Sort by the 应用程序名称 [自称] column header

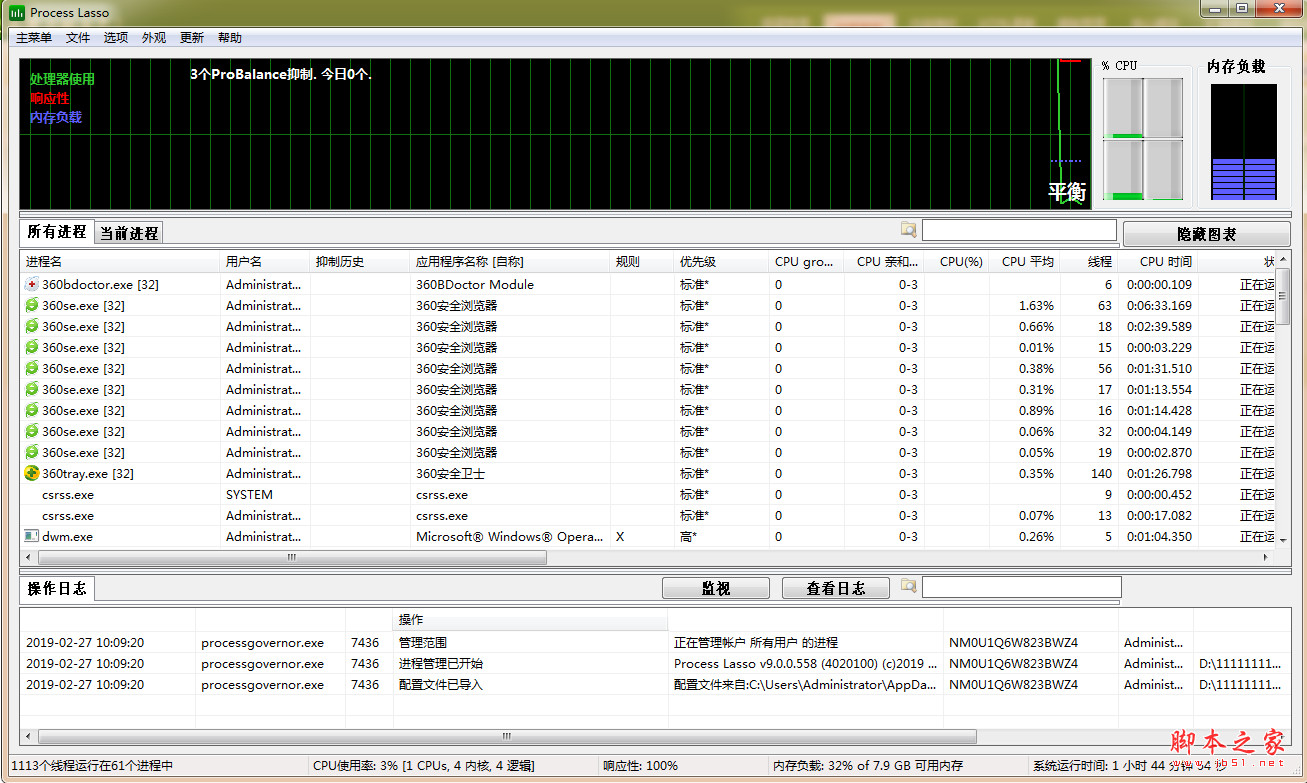pos(511,262)
